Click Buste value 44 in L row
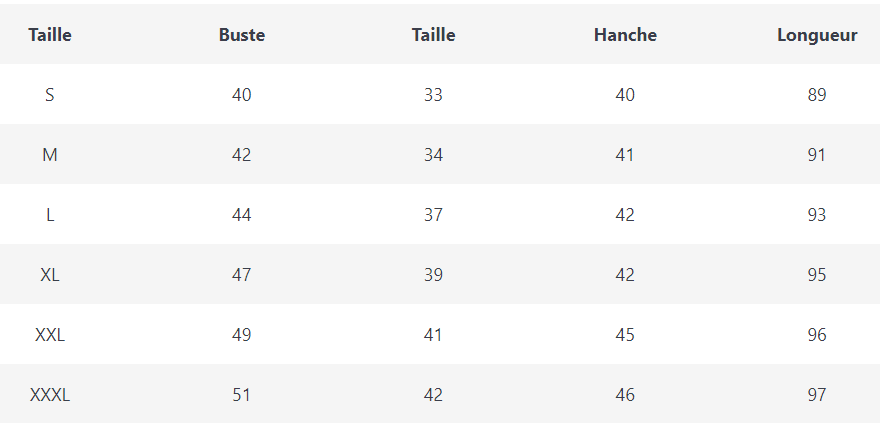The width and height of the screenshot is (880, 424). (241, 215)
